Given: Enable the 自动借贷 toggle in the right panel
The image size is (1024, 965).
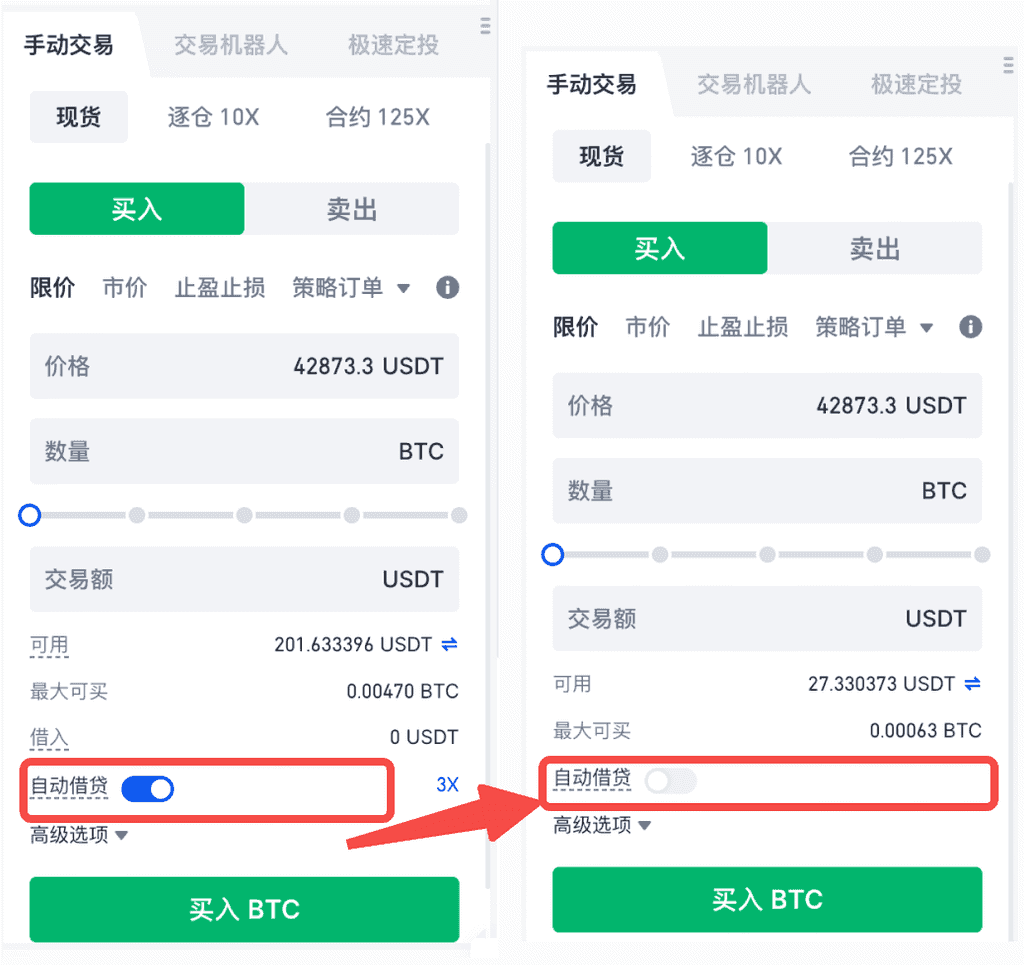Looking at the screenshot, I should pos(670,781).
